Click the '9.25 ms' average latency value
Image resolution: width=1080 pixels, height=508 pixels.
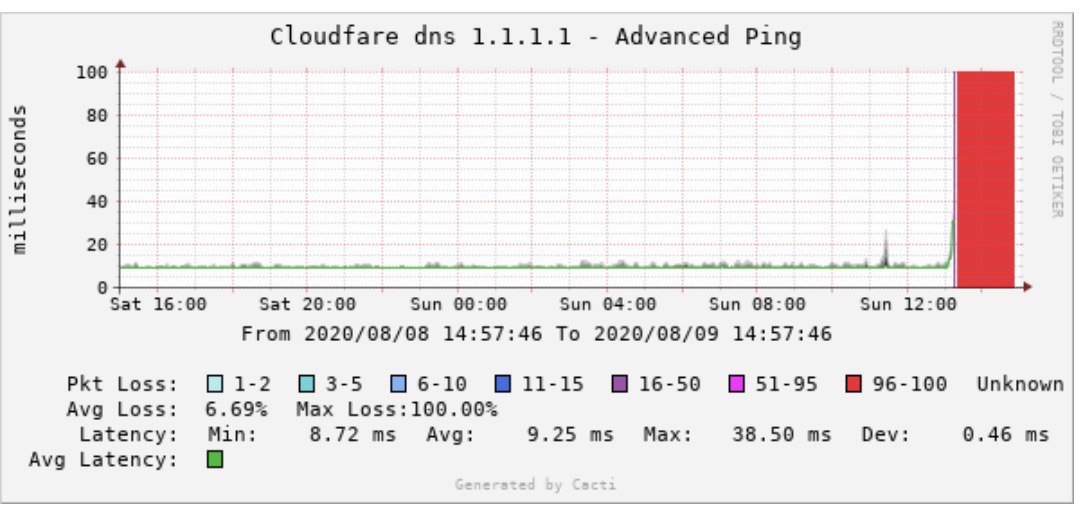[570, 434]
